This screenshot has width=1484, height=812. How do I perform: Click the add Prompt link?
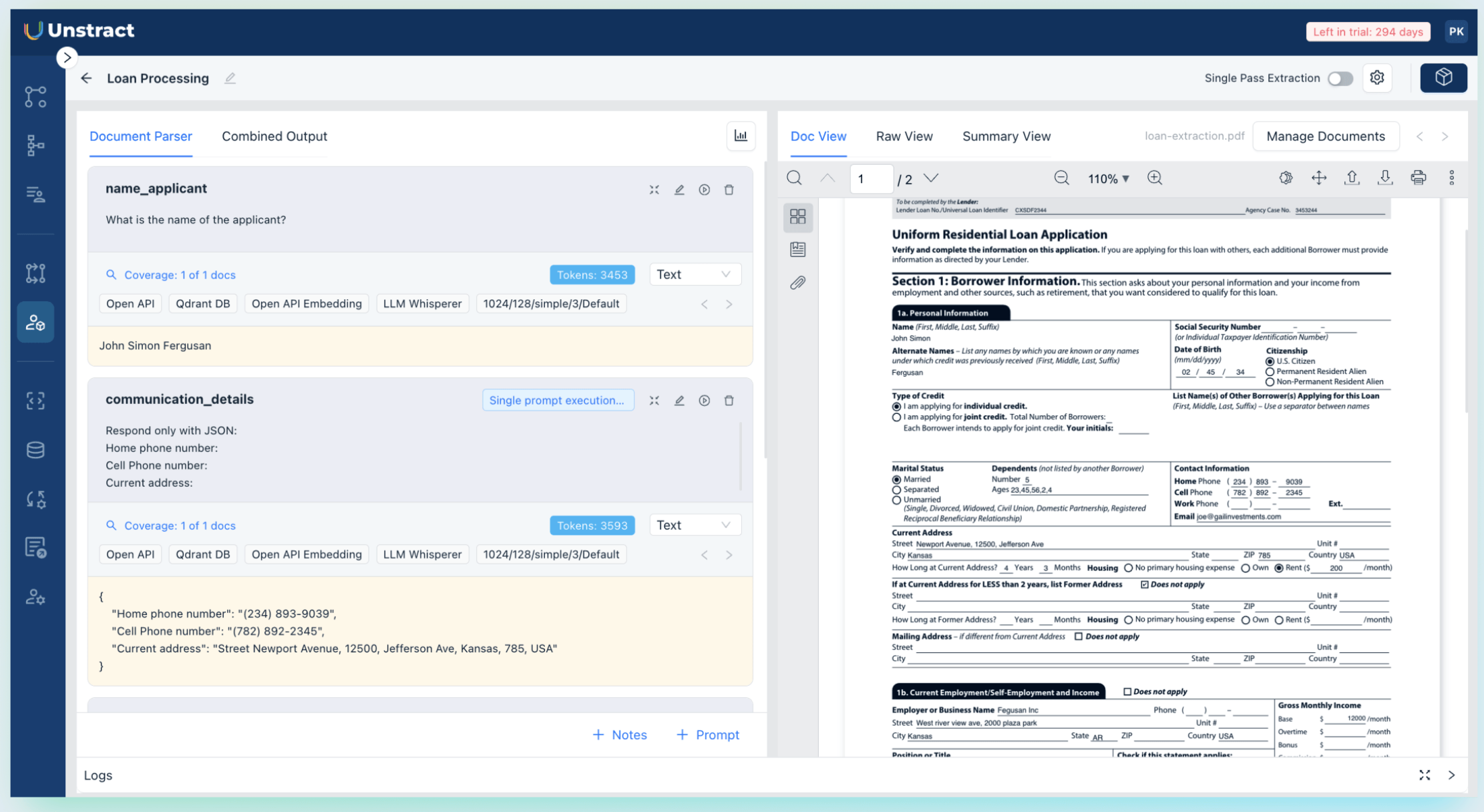point(708,735)
